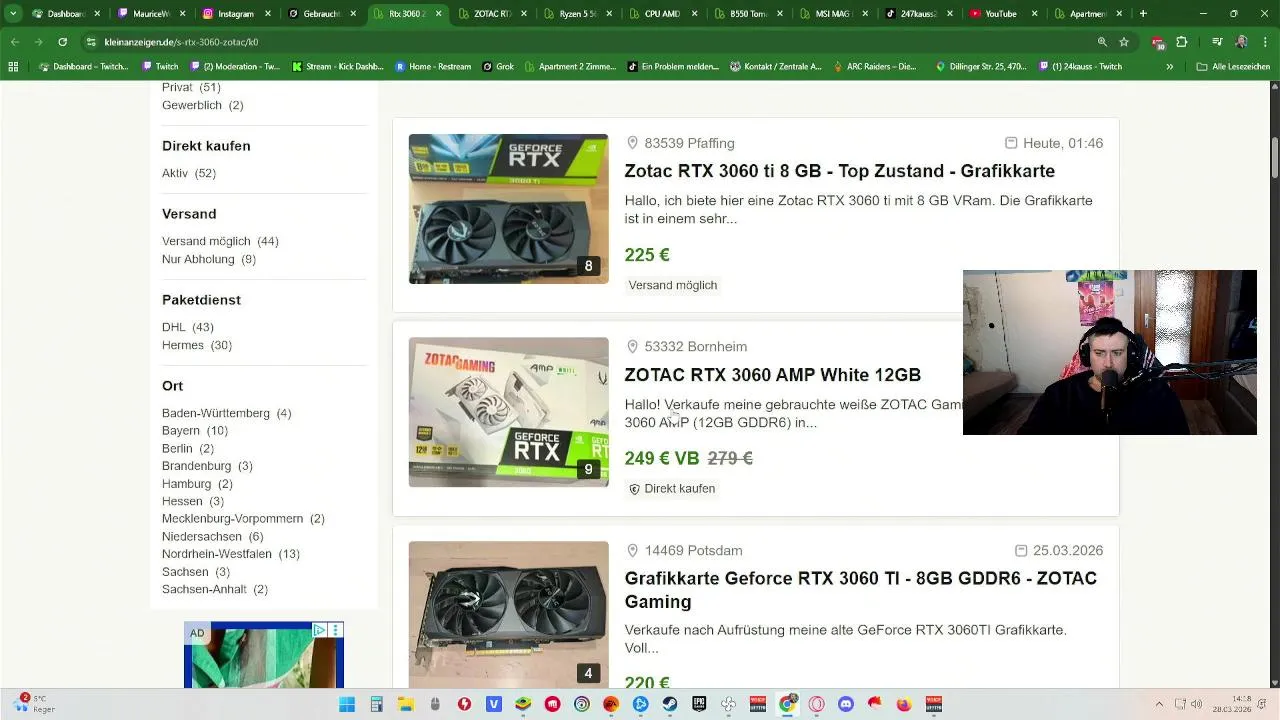Click the location pin next to 14469 Potsdam
The image size is (1280, 720).
pyautogui.click(x=632, y=551)
